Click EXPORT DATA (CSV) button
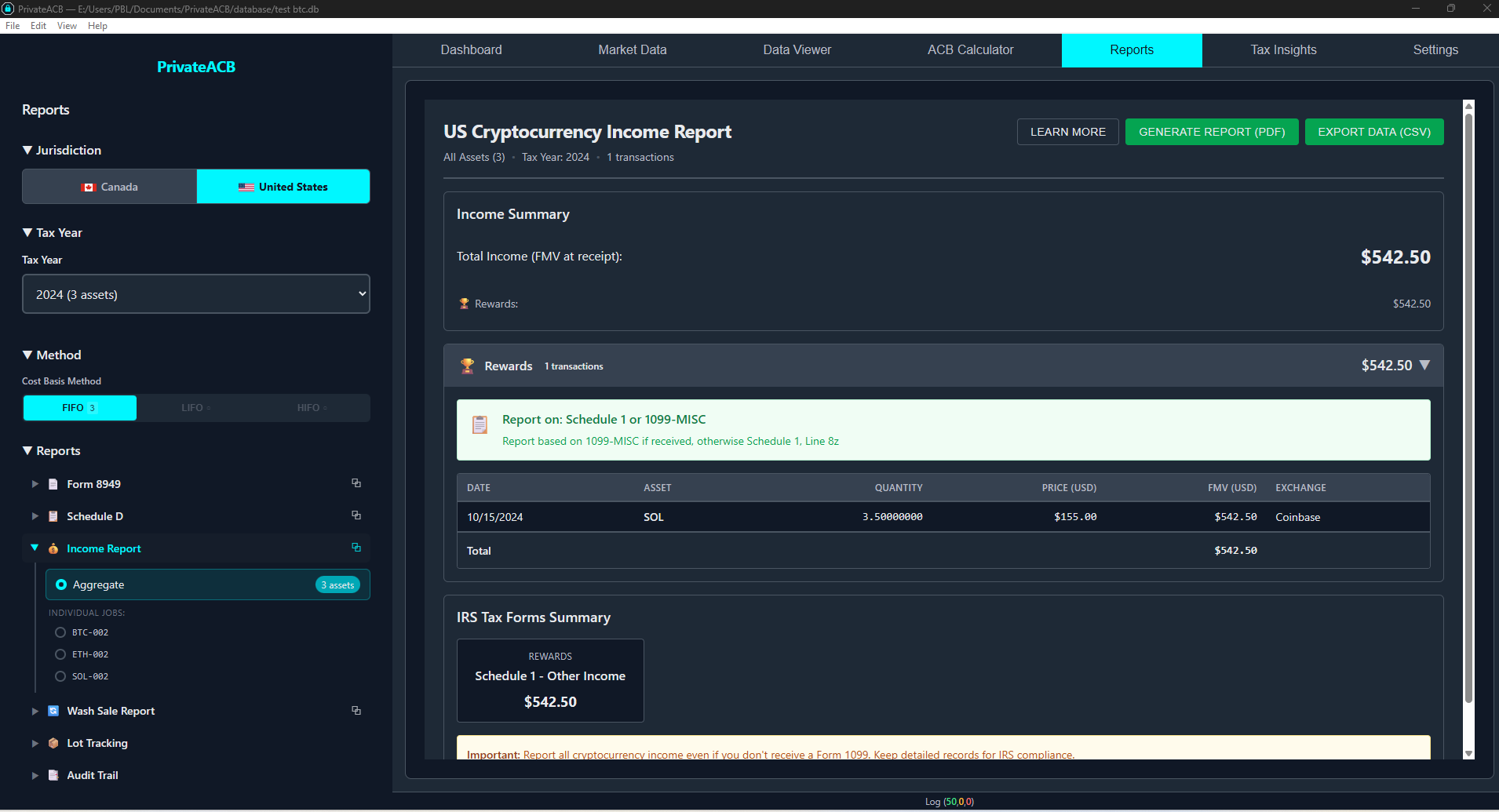The height and width of the screenshot is (812, 1499). coord(1374,132)
